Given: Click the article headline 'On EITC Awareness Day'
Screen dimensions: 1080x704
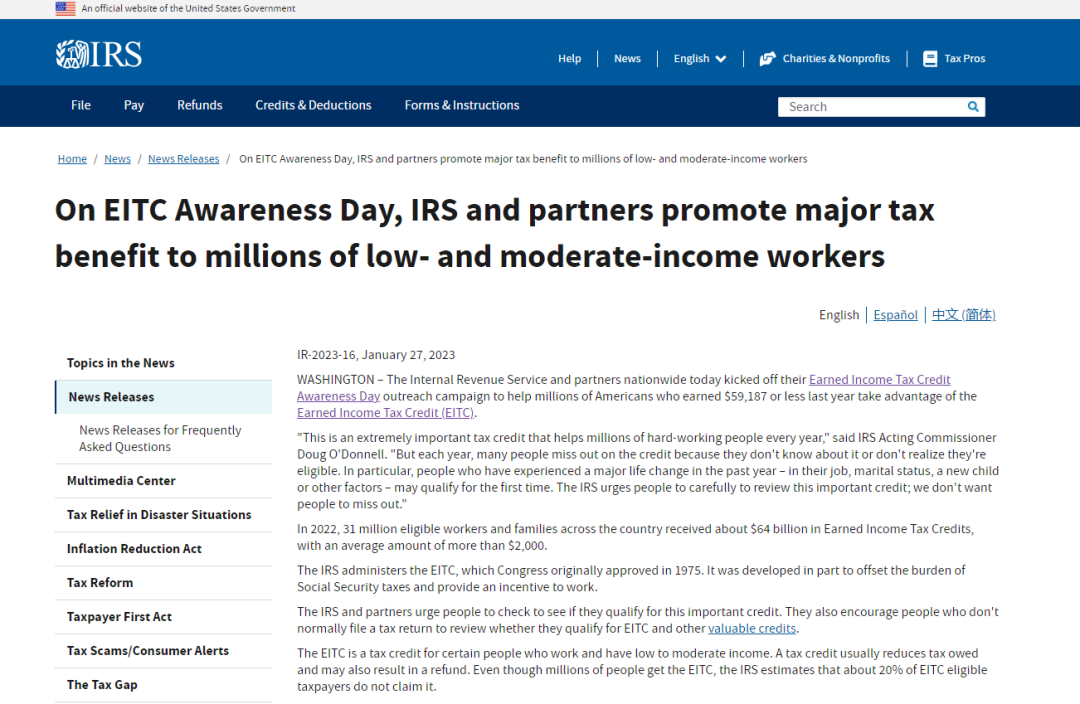Looking at the screenshot, I should pos(495,233).
